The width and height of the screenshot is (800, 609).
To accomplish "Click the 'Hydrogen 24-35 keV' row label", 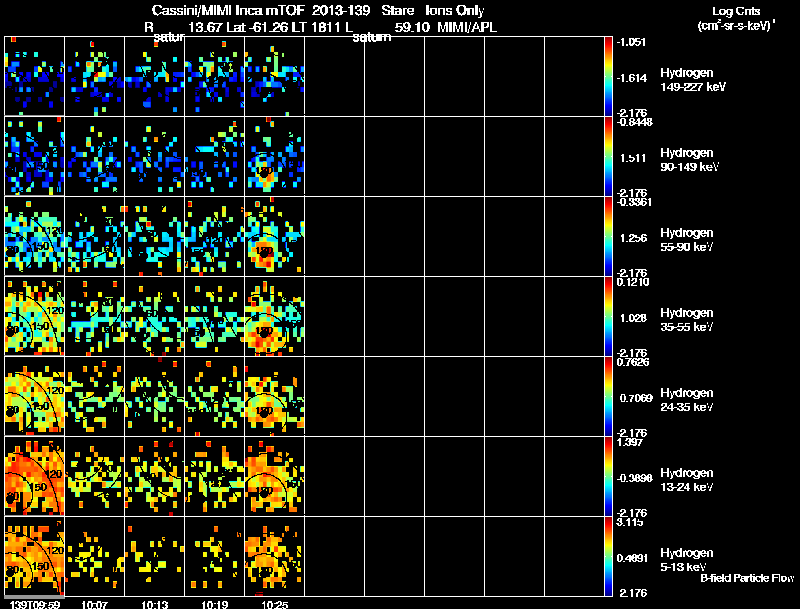I will coord(687,400).
